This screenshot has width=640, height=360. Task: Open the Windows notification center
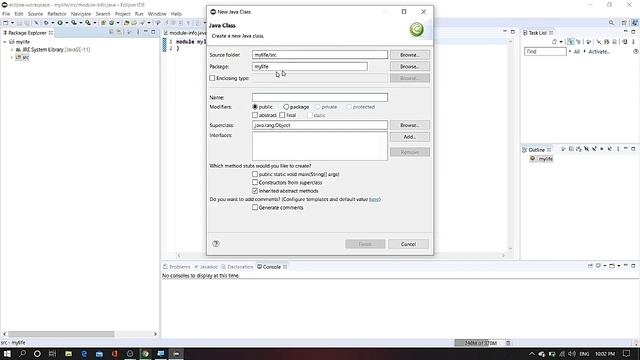point(627,353)
